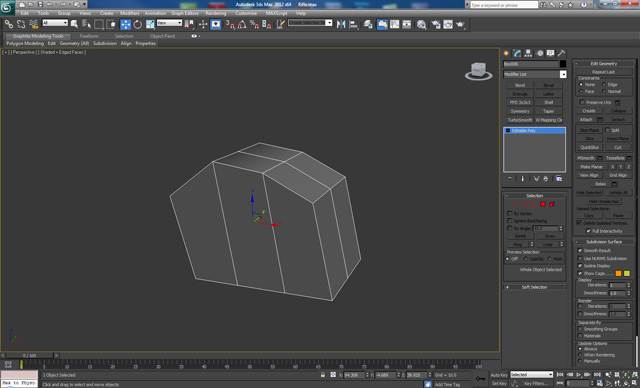The height and width of the screenshot is (388, 640).
Task: Expand the Soft Selection rollout
Action: point(534,287)
